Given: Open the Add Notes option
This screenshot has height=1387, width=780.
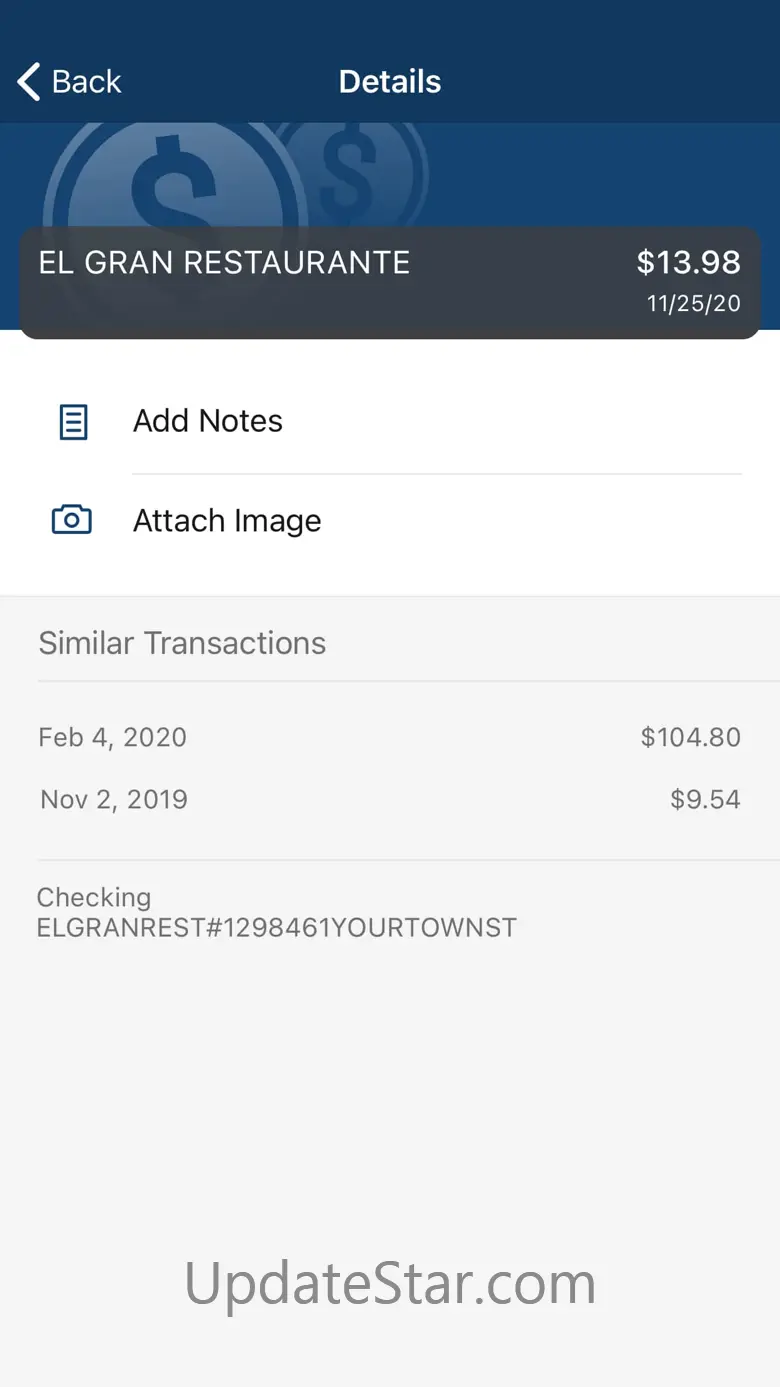Looking at the screenshot, I should coord(208,421).
